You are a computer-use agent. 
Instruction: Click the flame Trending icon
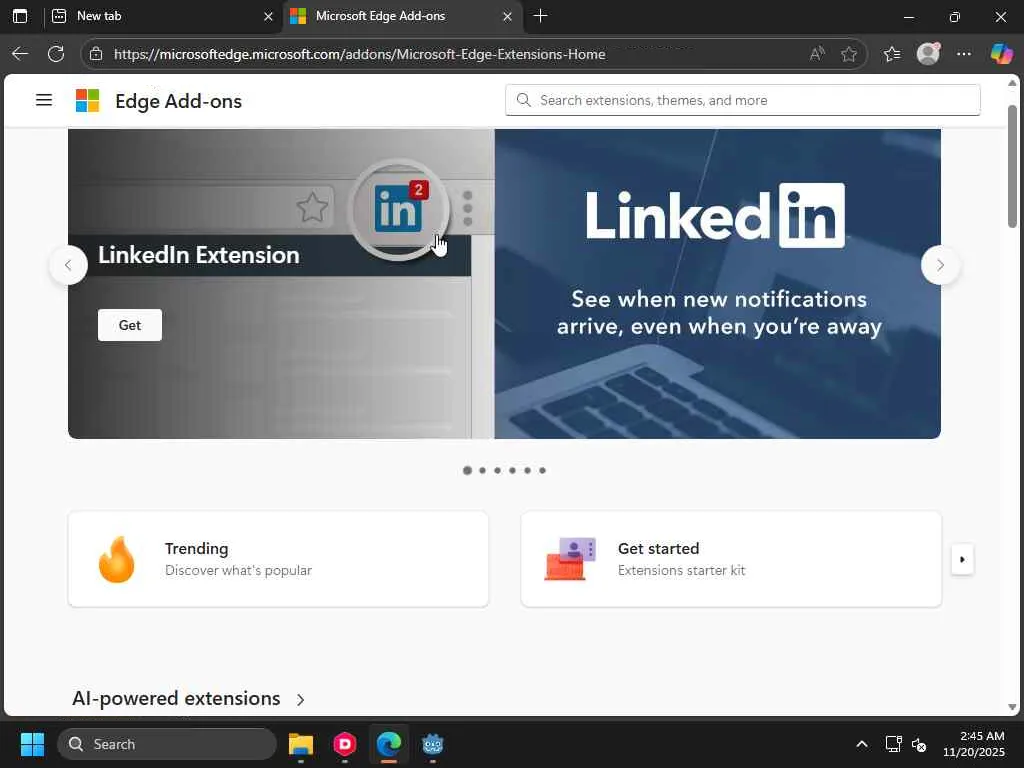pyautogui.click(x=116, y=560)
